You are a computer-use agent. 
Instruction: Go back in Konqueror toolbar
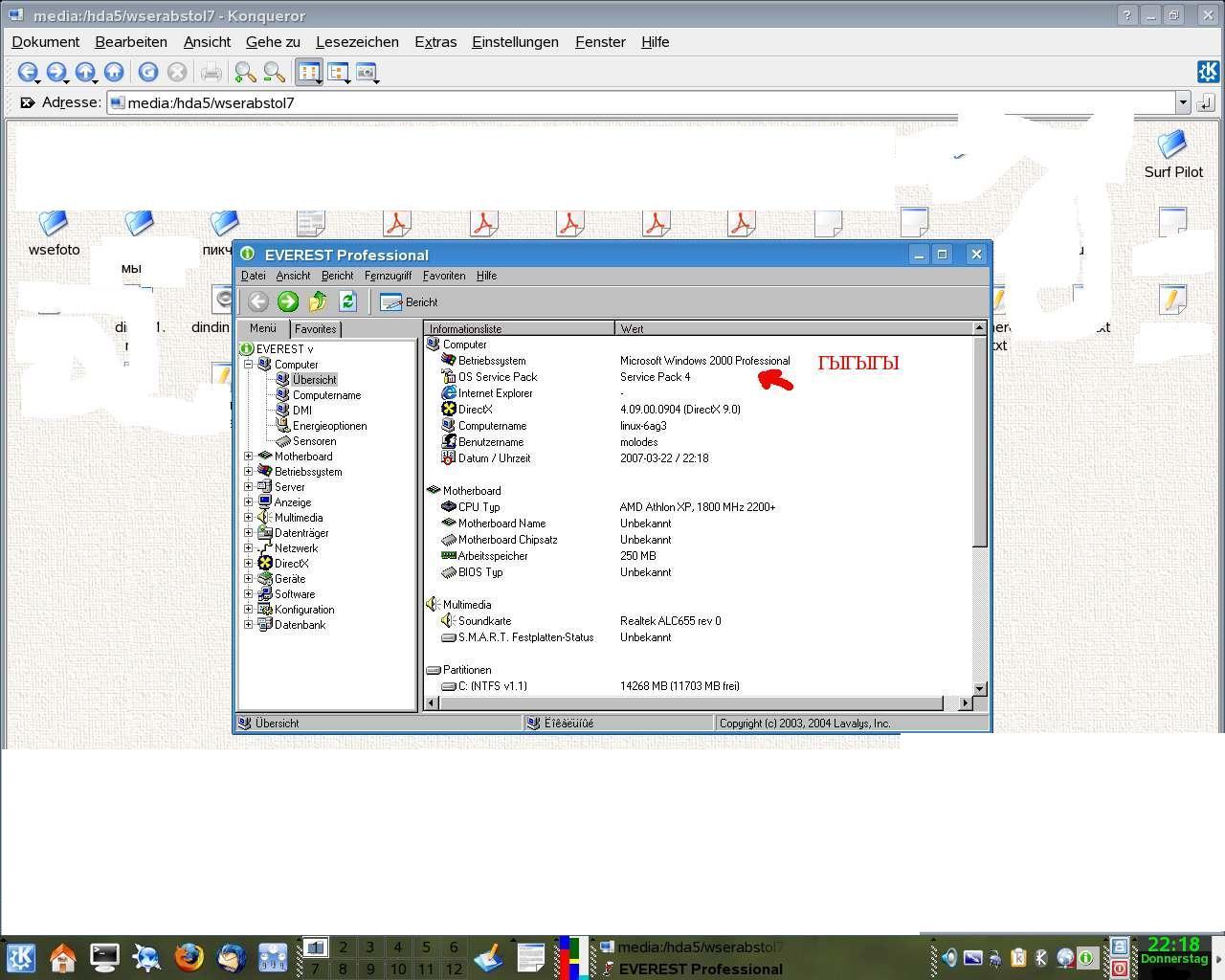27,72
